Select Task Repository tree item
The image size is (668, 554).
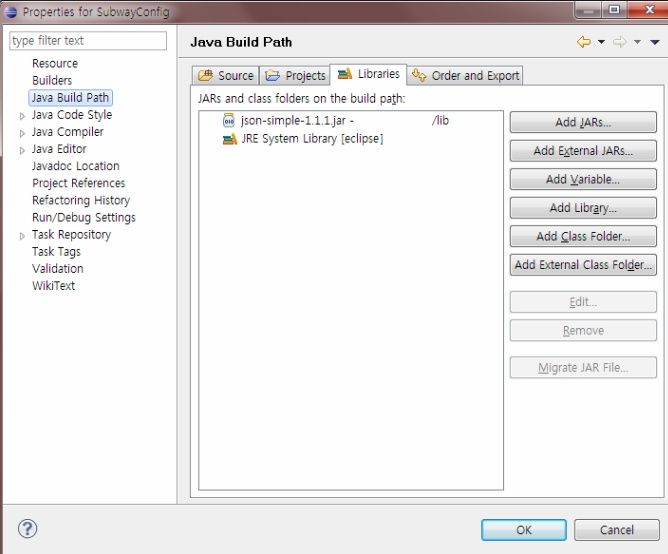click(72, 234)
